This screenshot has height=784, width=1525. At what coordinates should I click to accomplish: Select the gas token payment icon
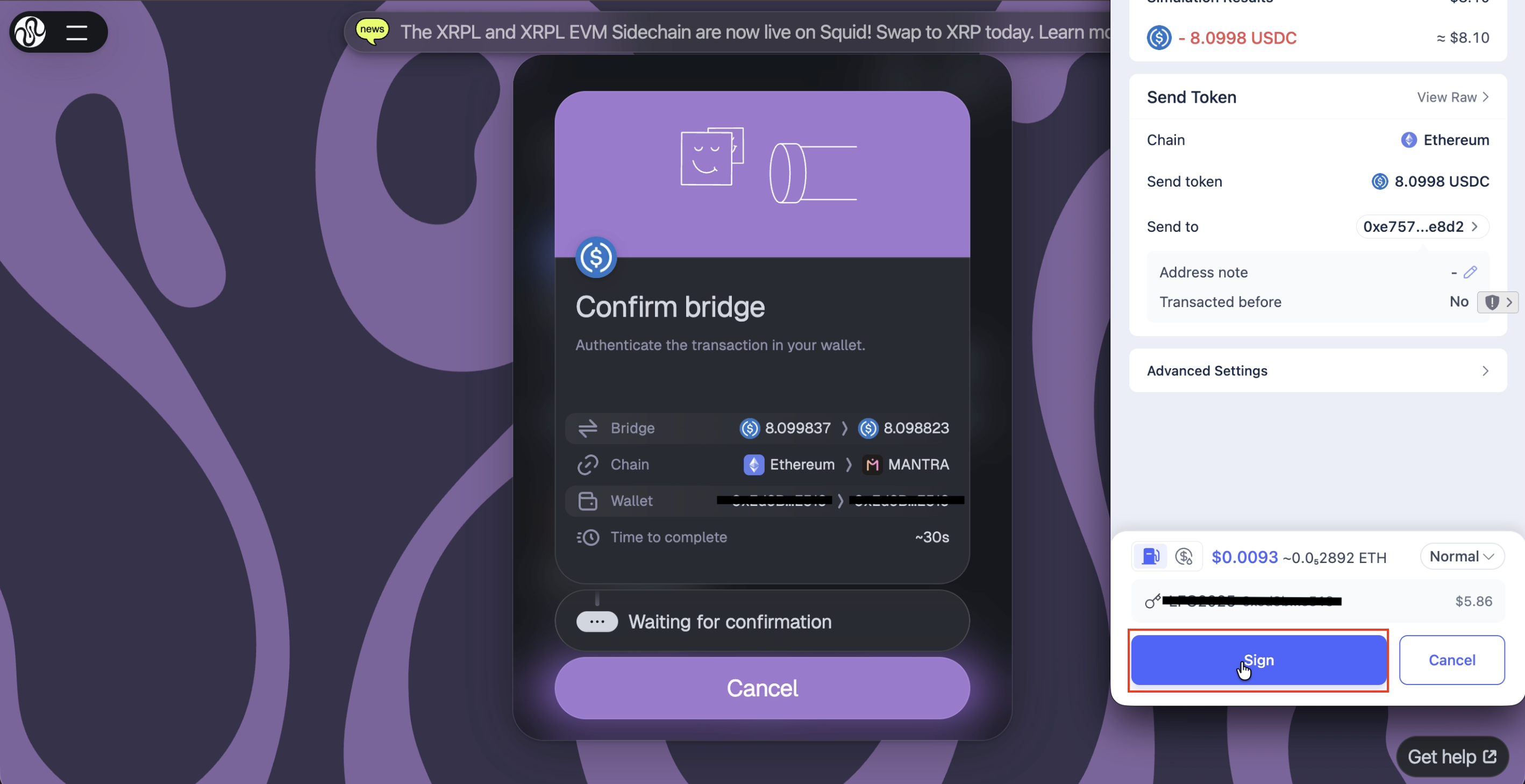point(1184,557)
